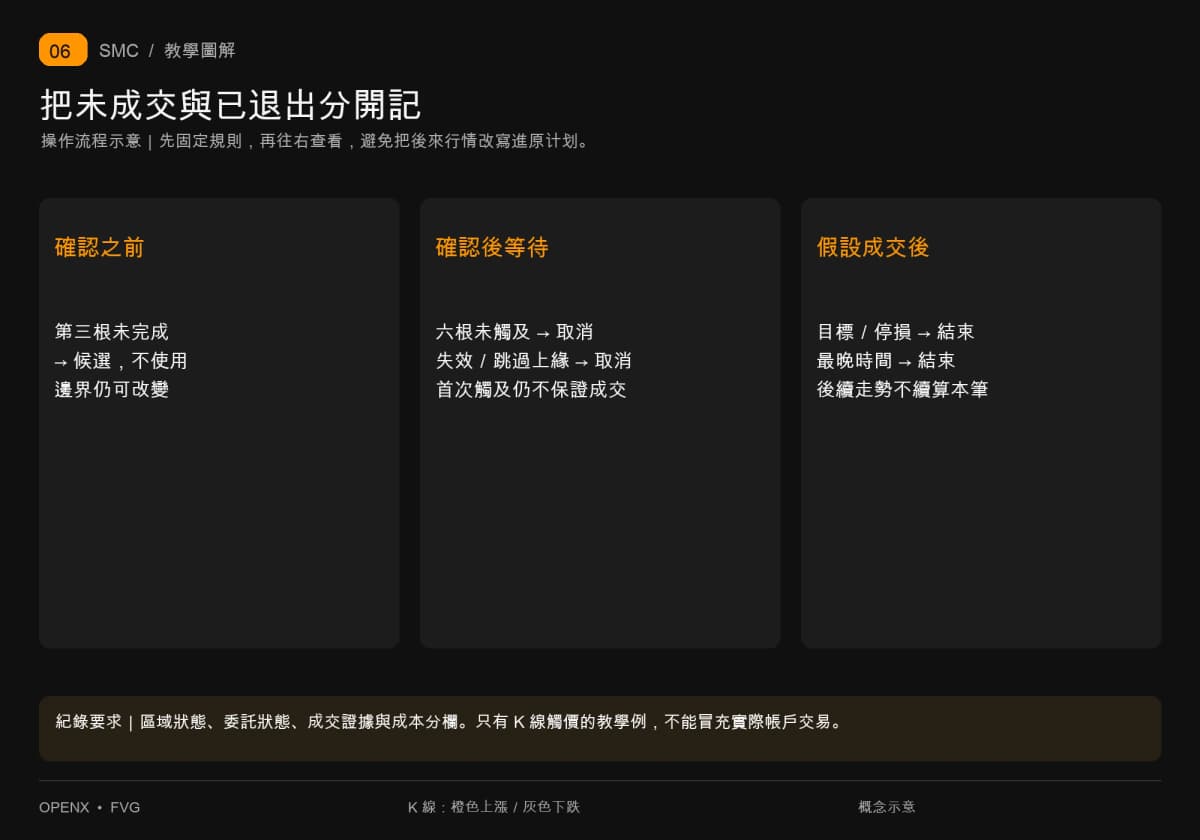The width and height of the screenshot is (1200, 840).
Task: Select the 'SMC / 教學圖解' breadcrumb text
Action: pos(167,51)
